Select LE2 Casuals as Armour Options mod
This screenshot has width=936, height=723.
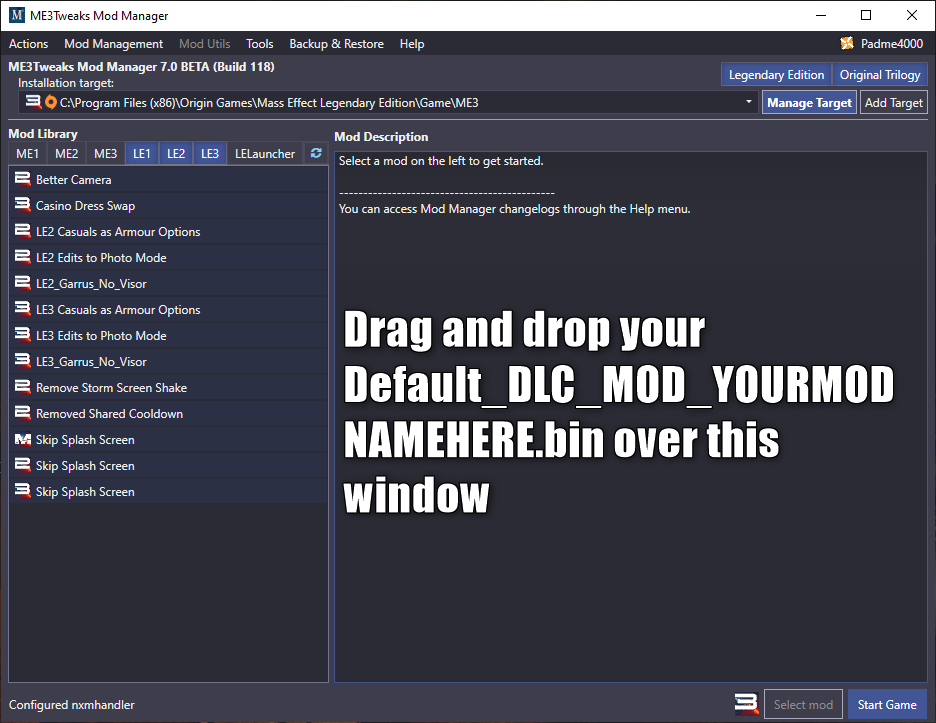coord(168,231)
